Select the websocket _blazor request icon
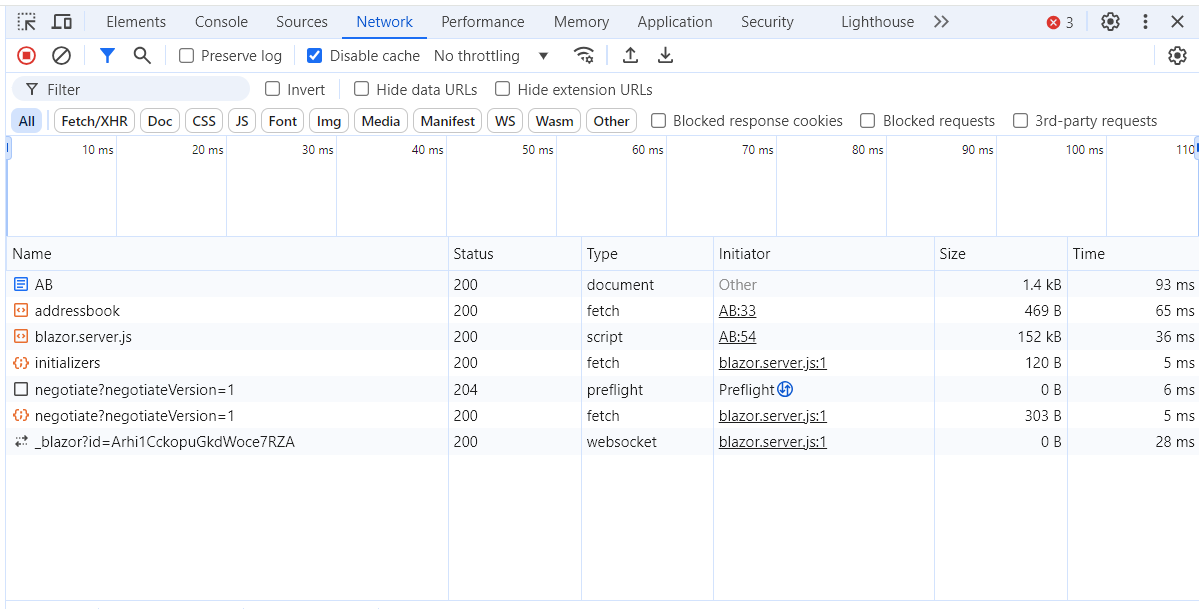Screen dimensions: 1199x609 coord(21,441)
